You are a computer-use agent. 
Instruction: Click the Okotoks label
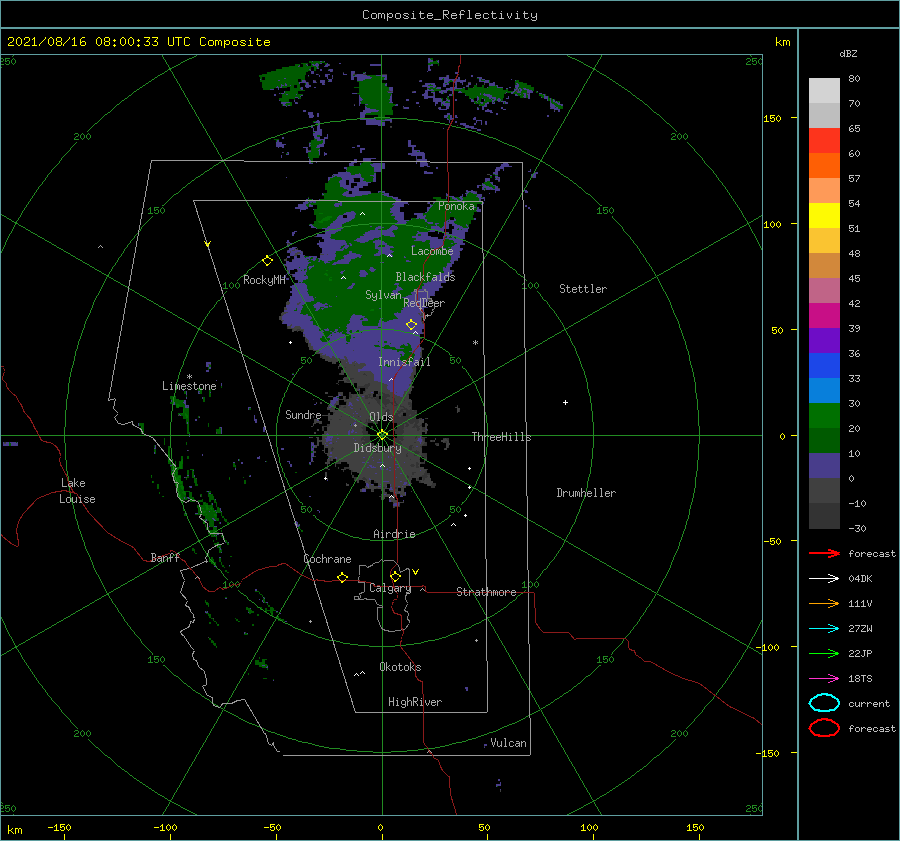[400, 667]
